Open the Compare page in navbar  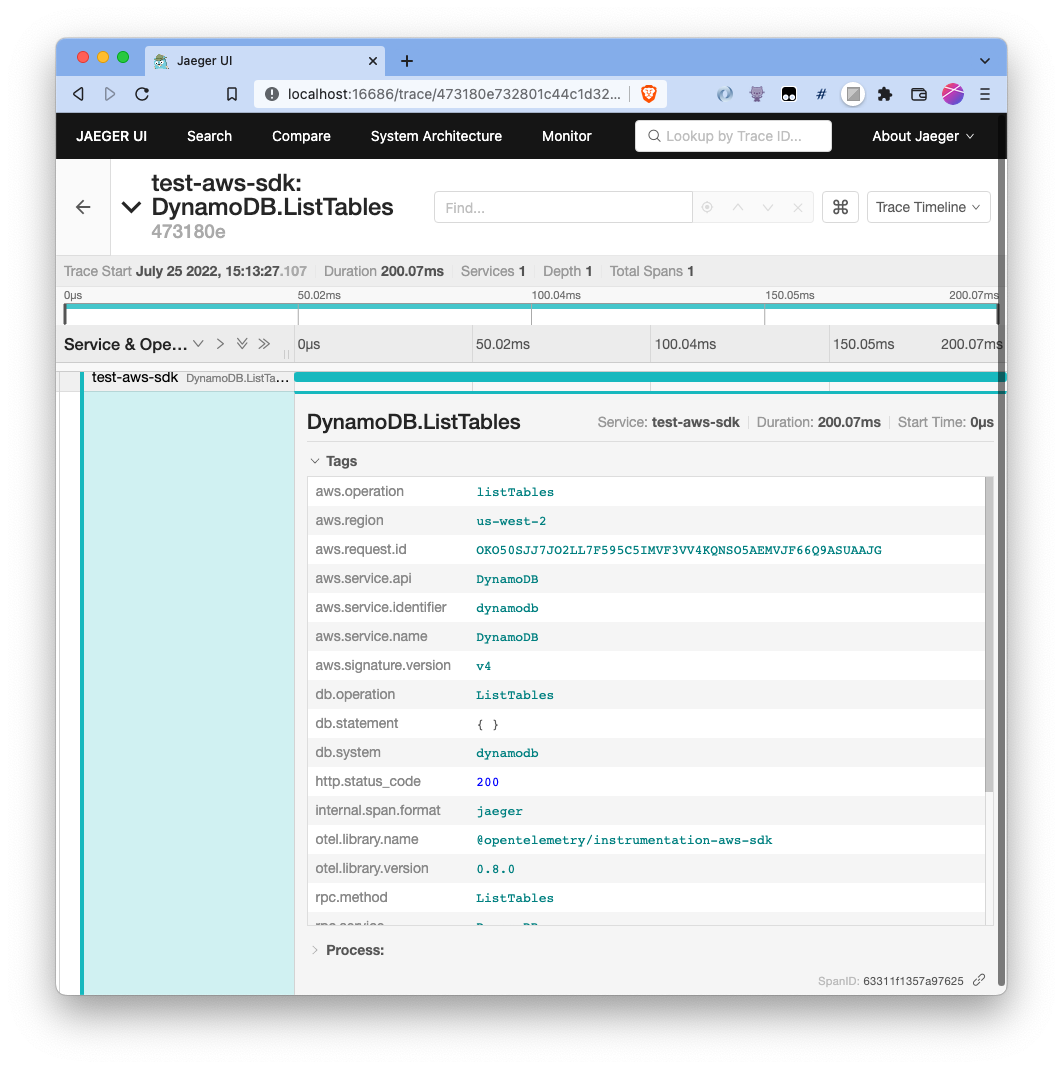[301, 136]
